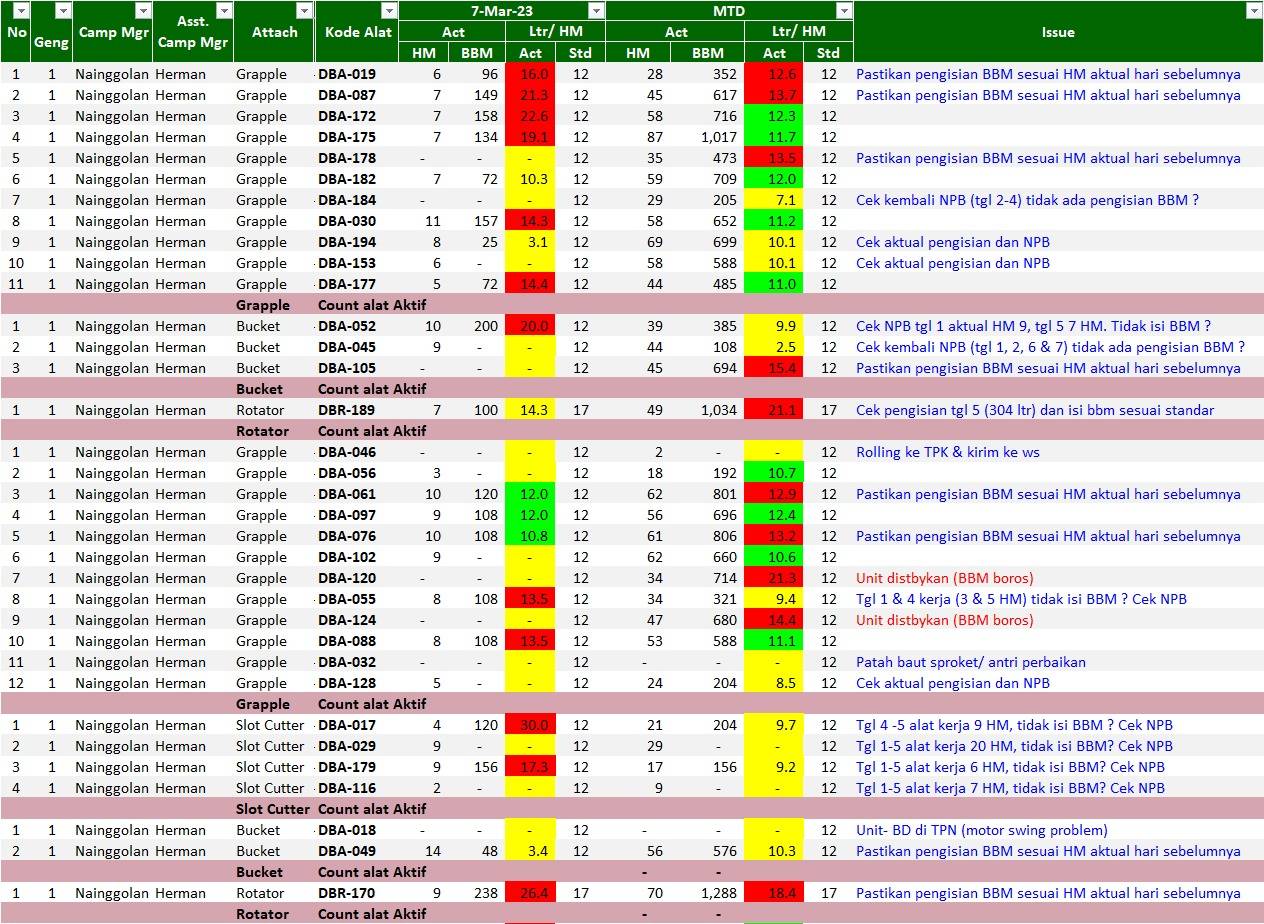Select the Attach header cell

point(274,32)
